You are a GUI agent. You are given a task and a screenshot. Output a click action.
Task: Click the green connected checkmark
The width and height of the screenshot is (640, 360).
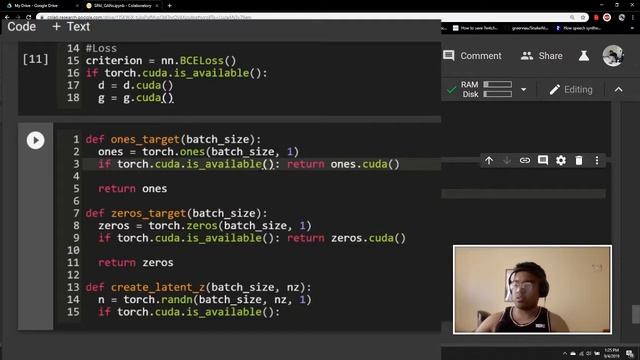[x=451, y=89]
